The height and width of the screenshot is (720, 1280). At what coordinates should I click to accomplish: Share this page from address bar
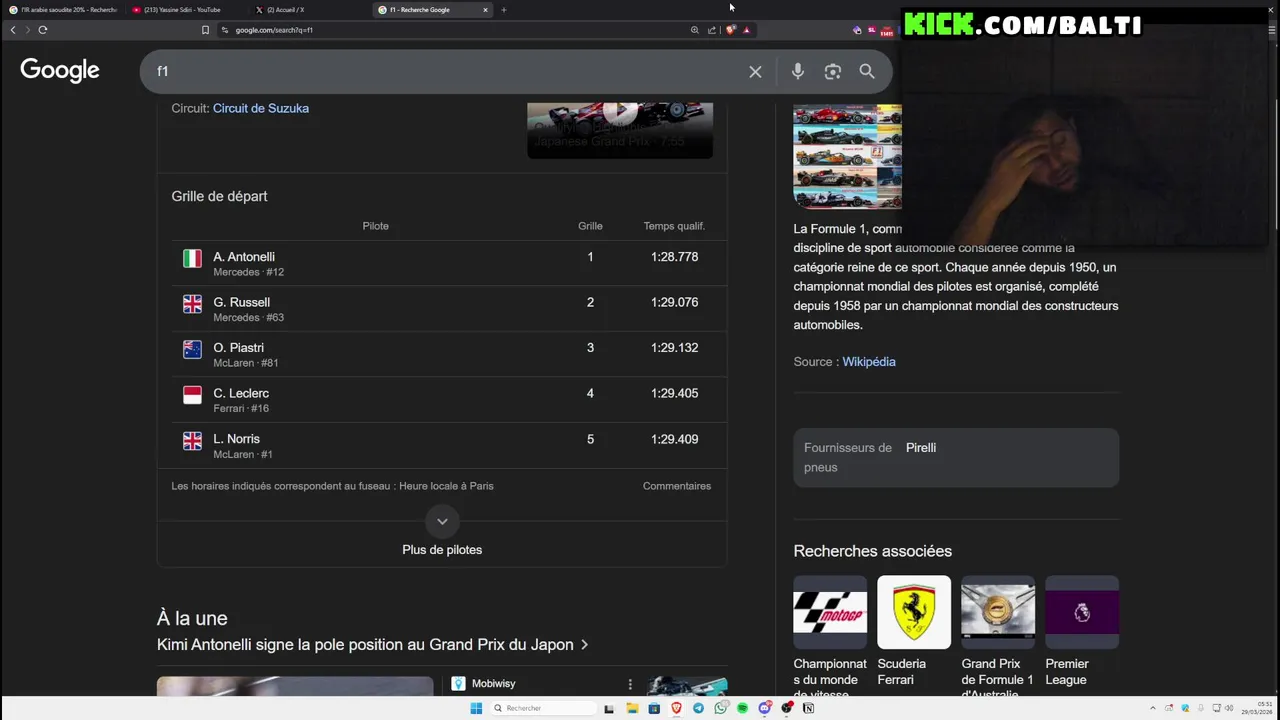712,30
